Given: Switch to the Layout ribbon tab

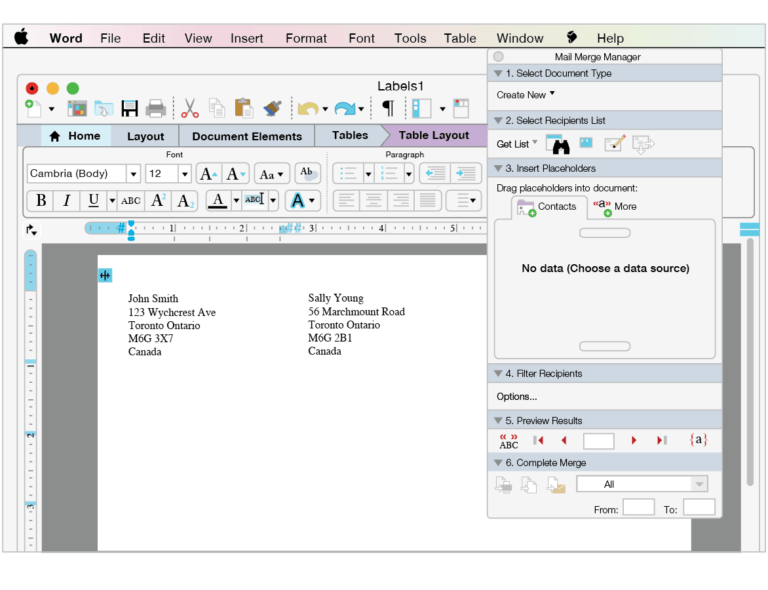Looking at the screenshot, I should coord(145,137).
